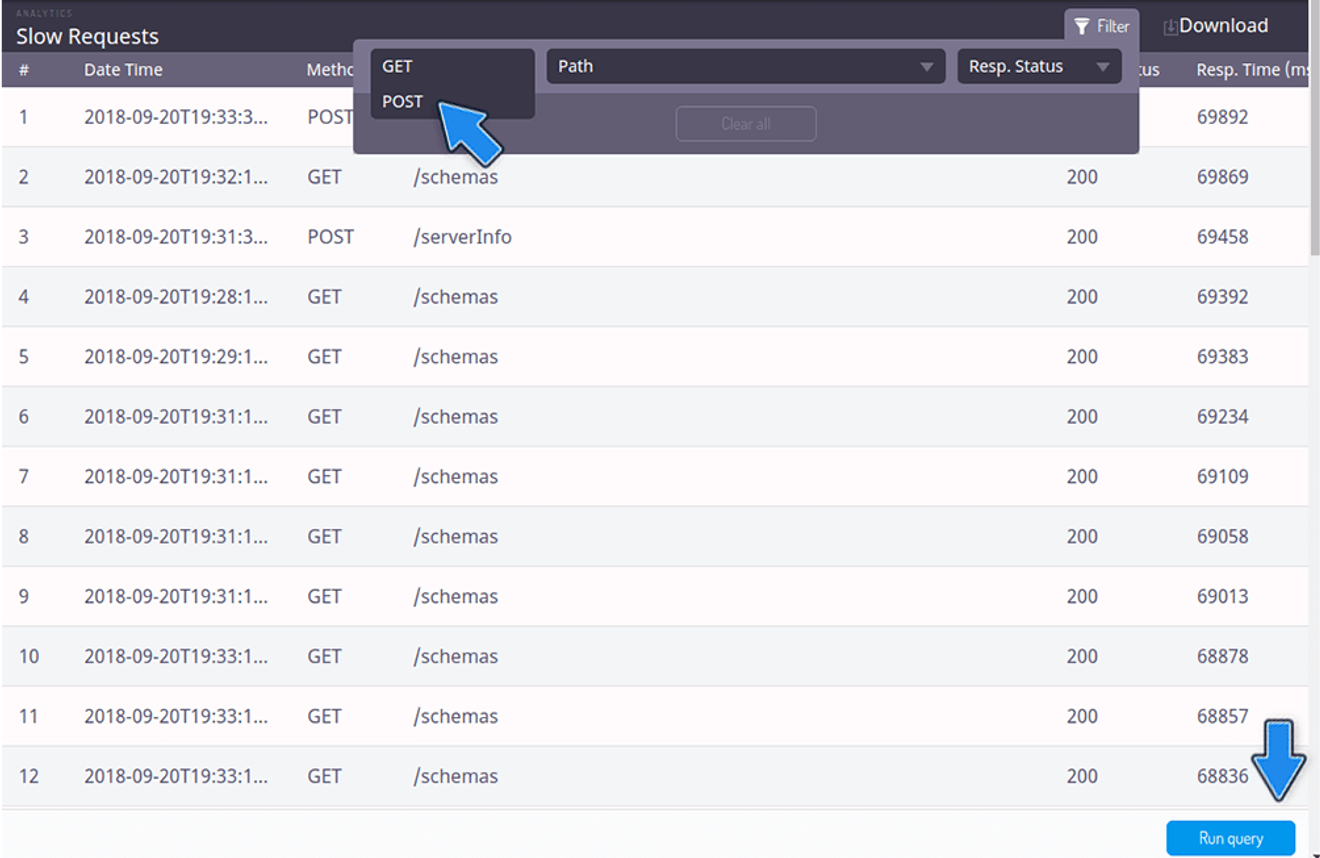1320x858 pixels.
Task: Click the Path dropdown arrow
Action: coord(927,67)
